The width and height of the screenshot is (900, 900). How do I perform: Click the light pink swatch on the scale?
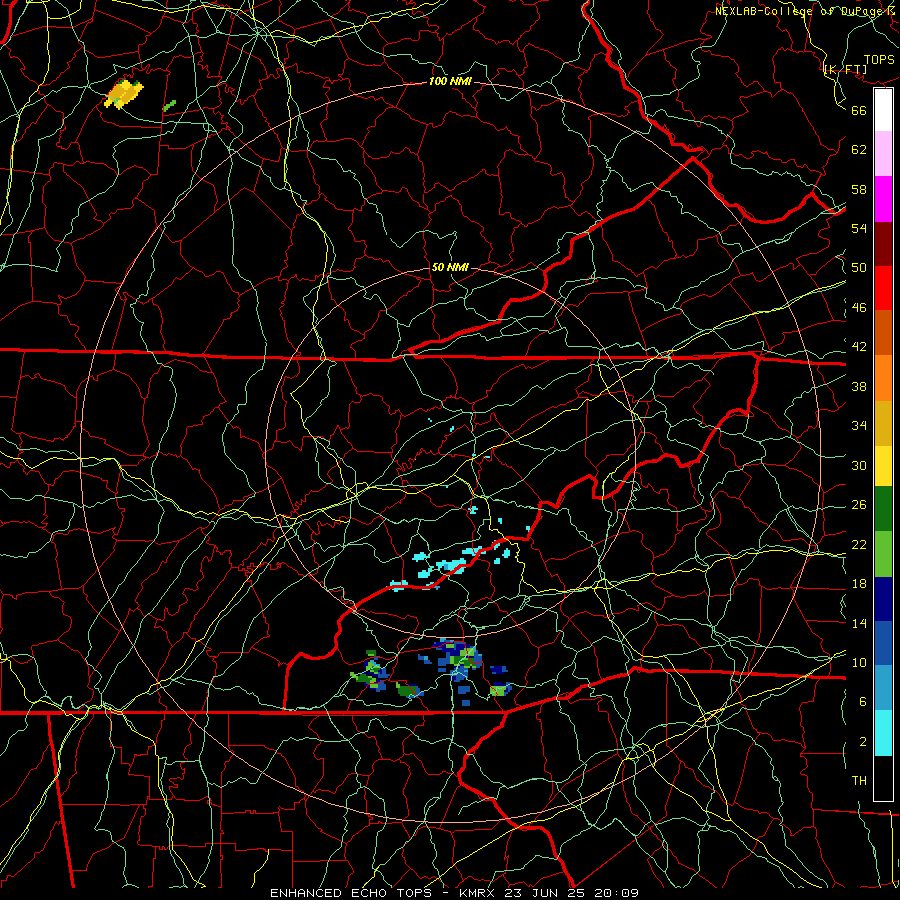pos(883,154)
